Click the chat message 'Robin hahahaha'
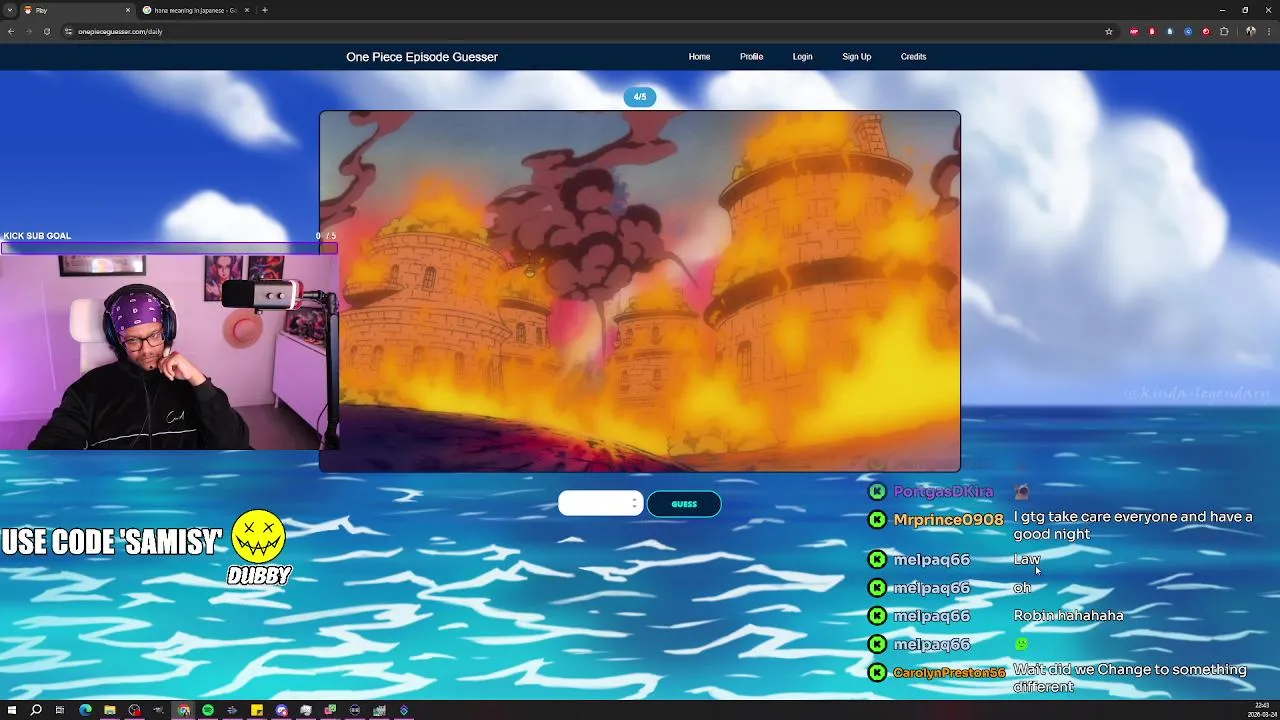The height and width of the screenshot is (720, 1280). point(1068,615)
